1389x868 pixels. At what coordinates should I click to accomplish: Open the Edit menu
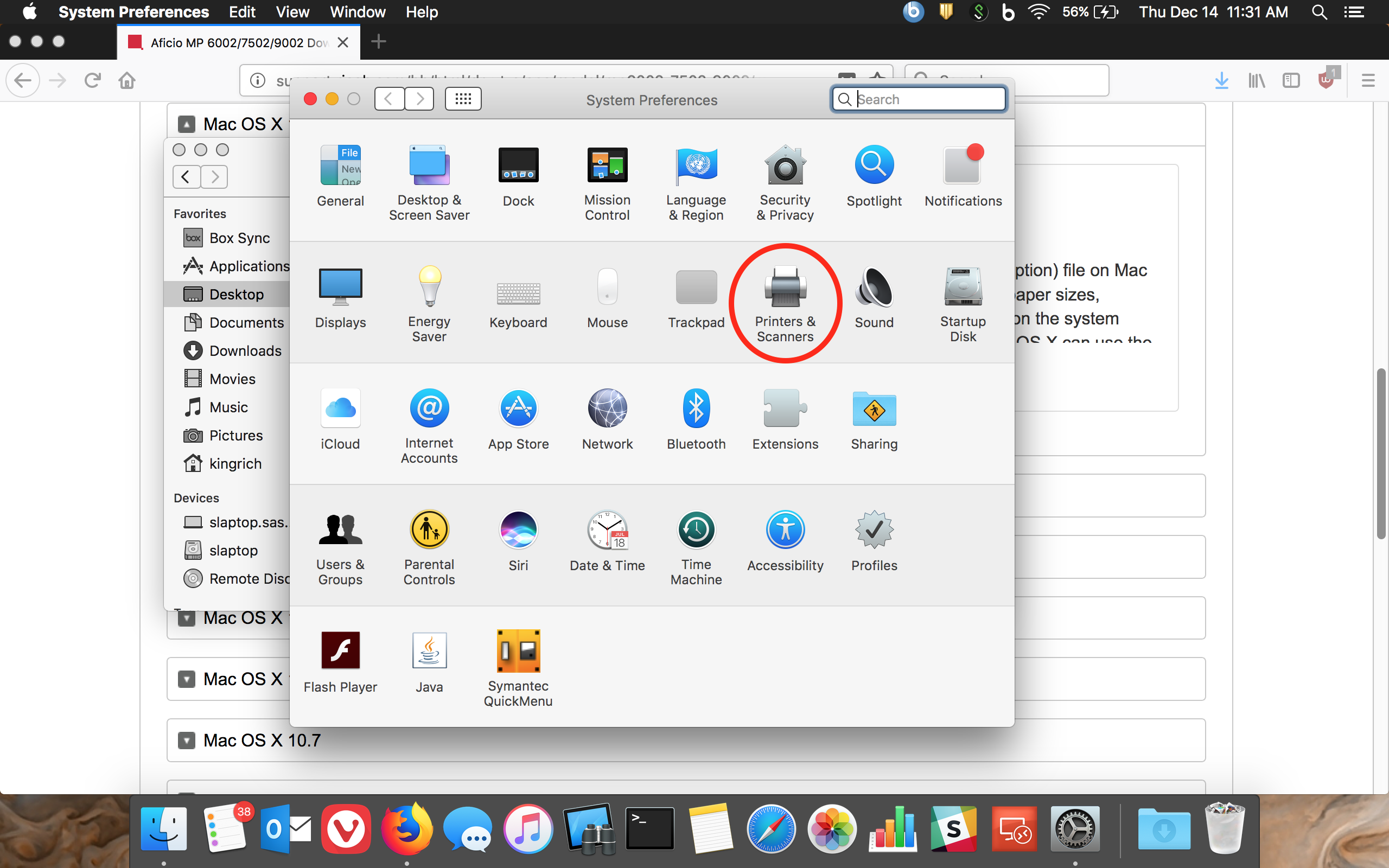coord(242,12)
